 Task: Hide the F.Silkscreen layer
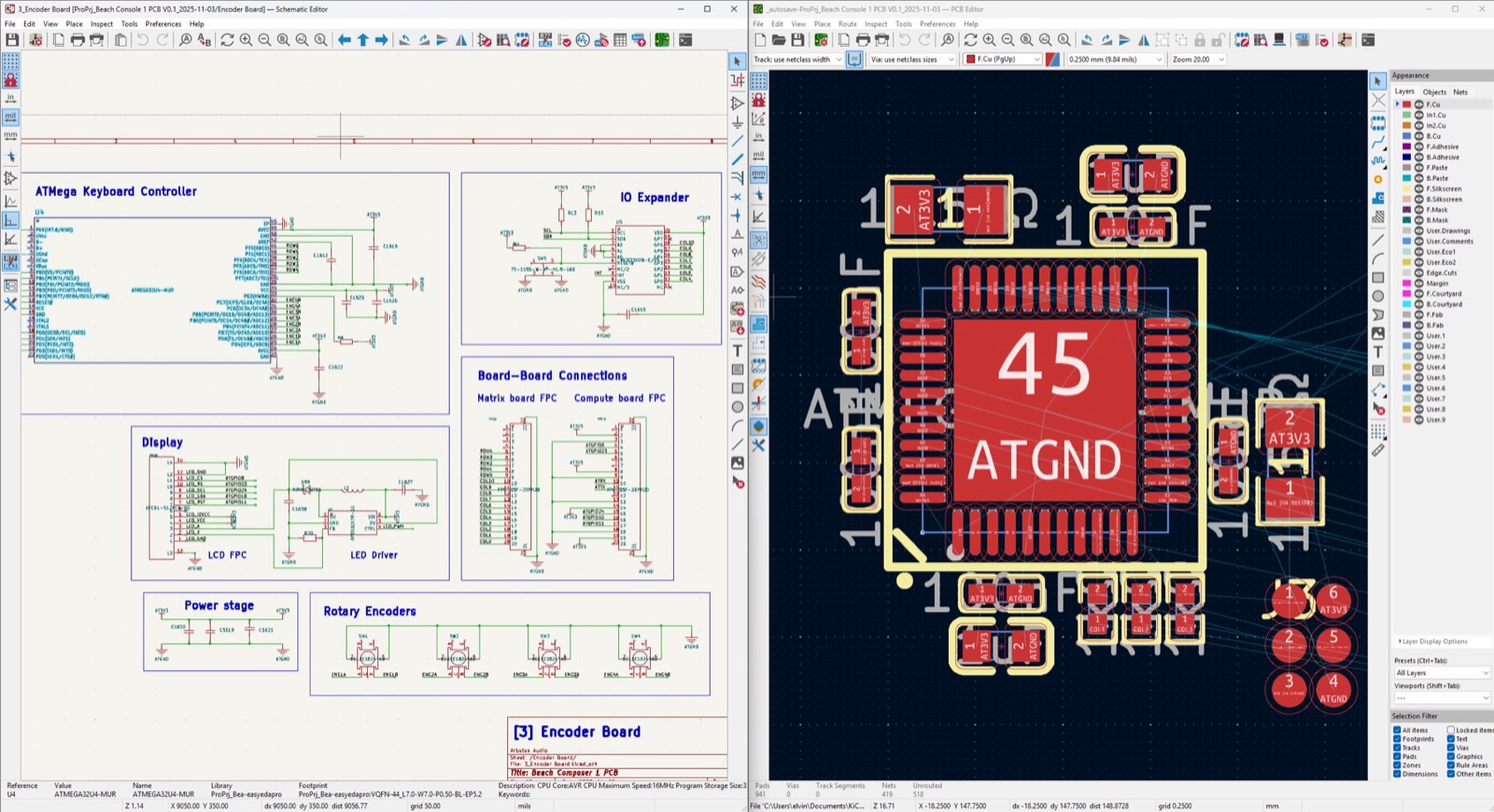[x=1419, y=189]
